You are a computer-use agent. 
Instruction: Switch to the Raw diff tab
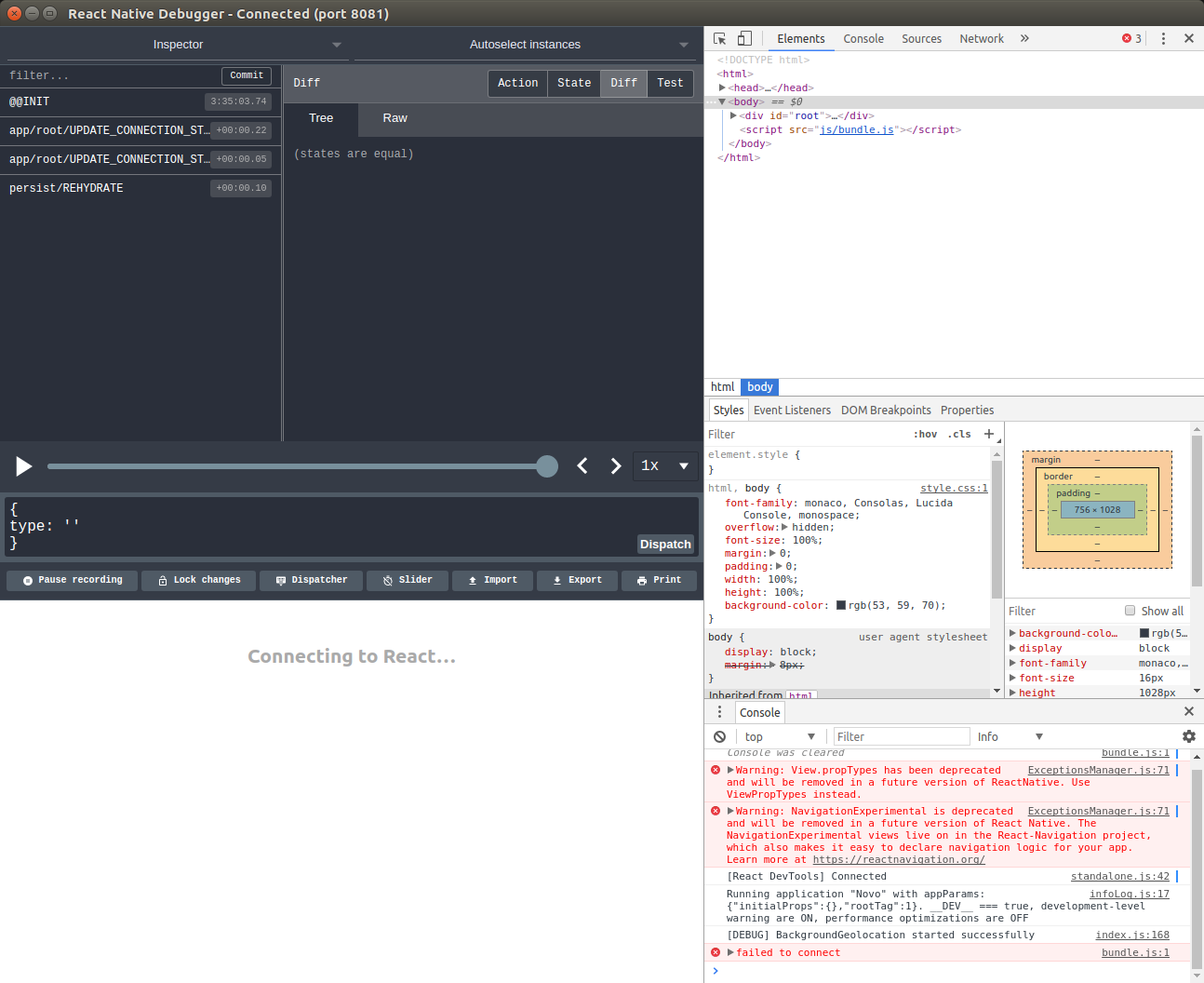[395, 118]
